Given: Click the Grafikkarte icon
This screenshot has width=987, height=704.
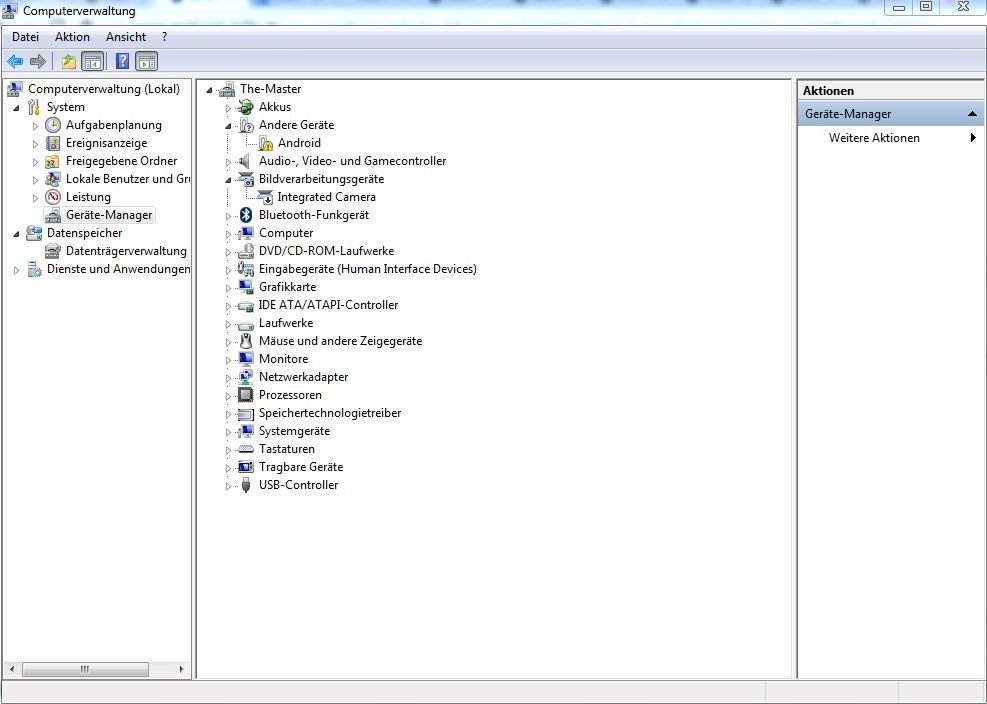Looking at the screenshot, I should [x=245, y=287].
